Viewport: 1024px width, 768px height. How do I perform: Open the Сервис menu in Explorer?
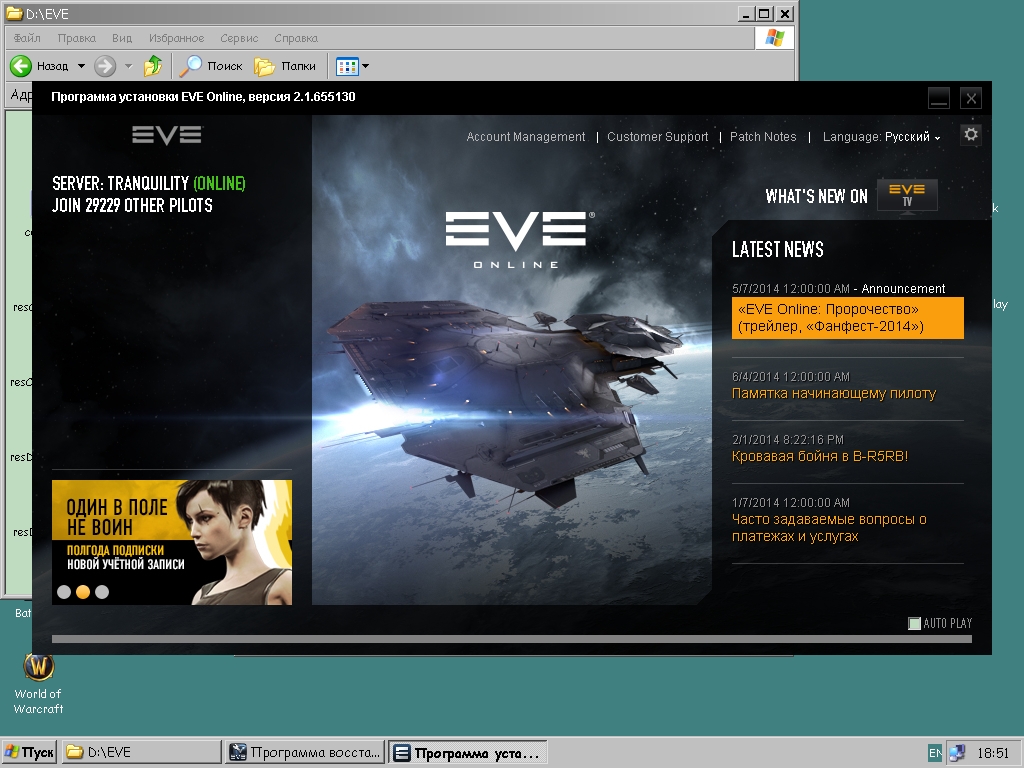pos(239,38)
